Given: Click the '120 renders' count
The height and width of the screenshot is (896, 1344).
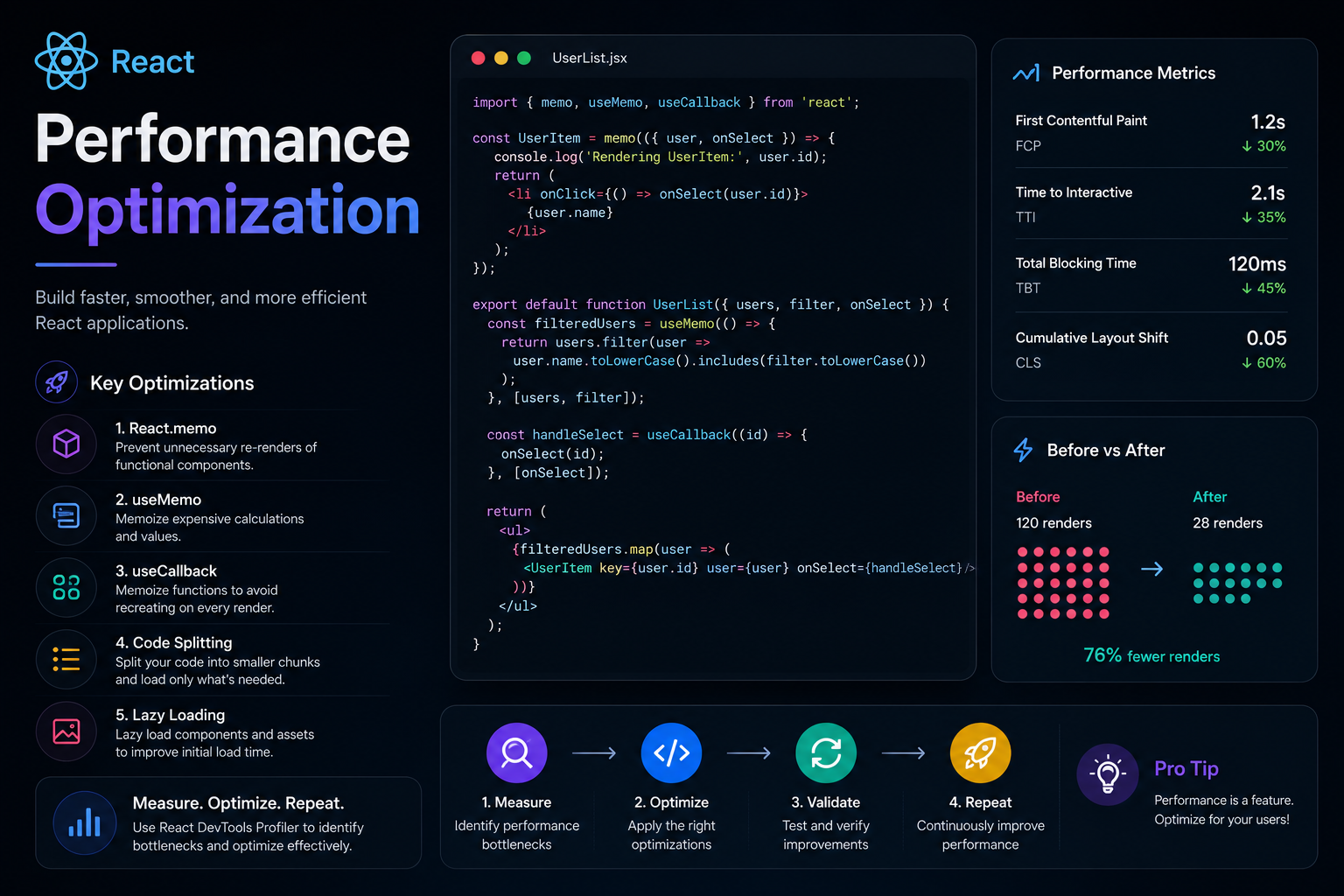Looking at the screenshot, I should click(x=1053, y=523).
